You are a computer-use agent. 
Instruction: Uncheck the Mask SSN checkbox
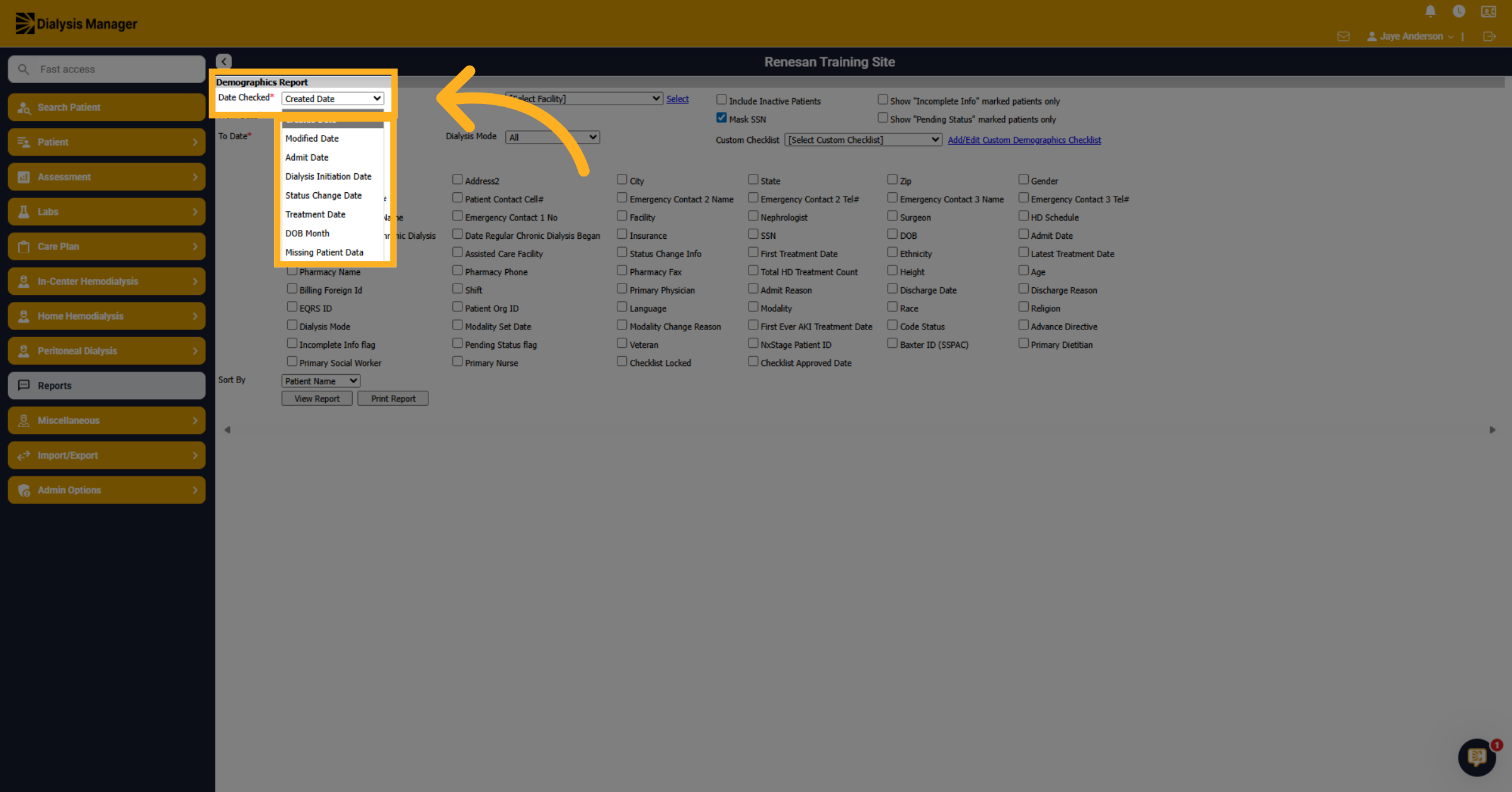[x=721, y=118]
